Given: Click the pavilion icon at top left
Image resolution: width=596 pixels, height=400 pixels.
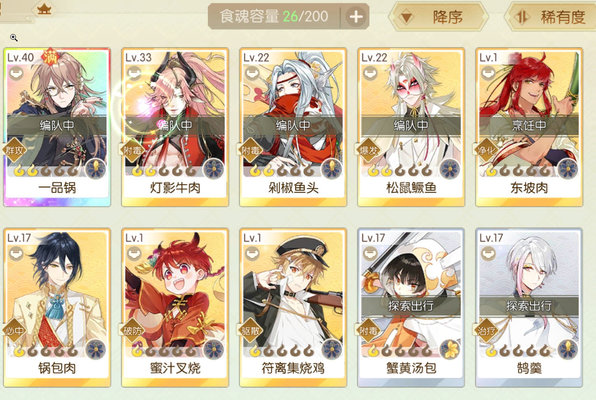Looking at the screenshot, I should (x=44, y=8).
